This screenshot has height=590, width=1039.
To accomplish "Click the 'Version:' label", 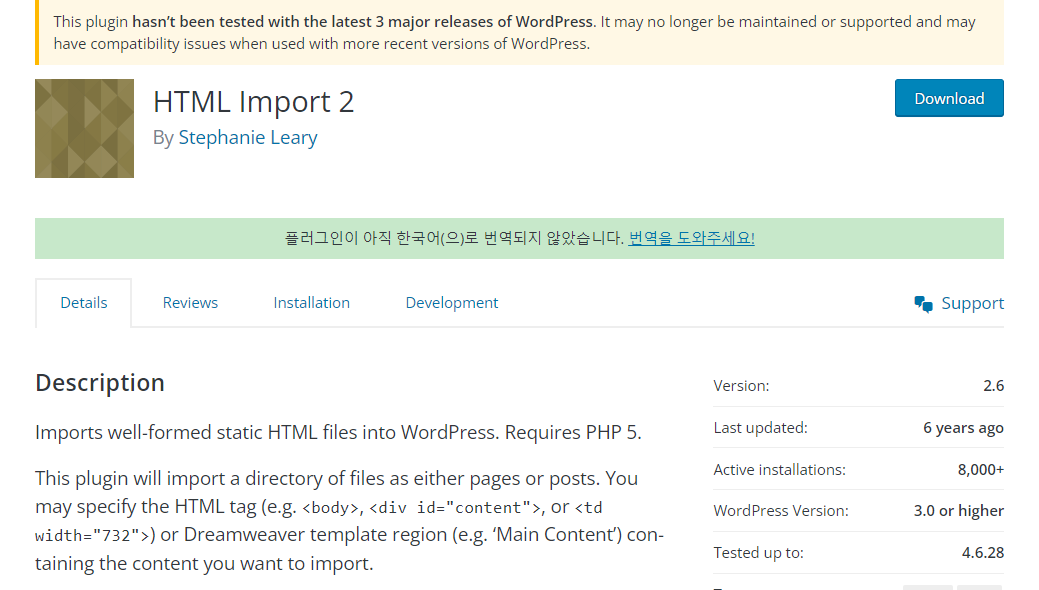I will [741, 386].
